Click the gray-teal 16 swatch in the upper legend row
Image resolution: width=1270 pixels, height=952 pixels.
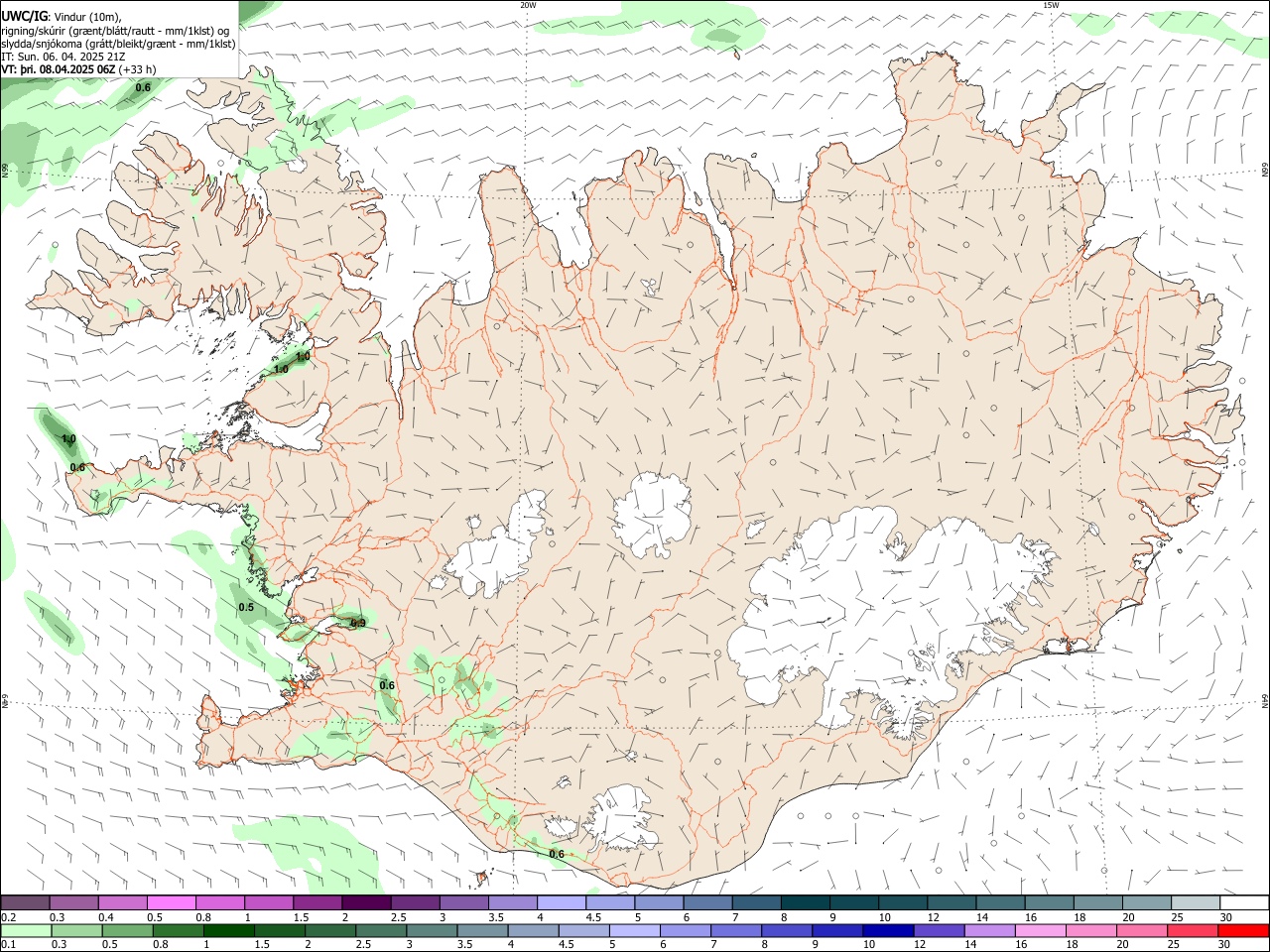tap(1049, 903)
